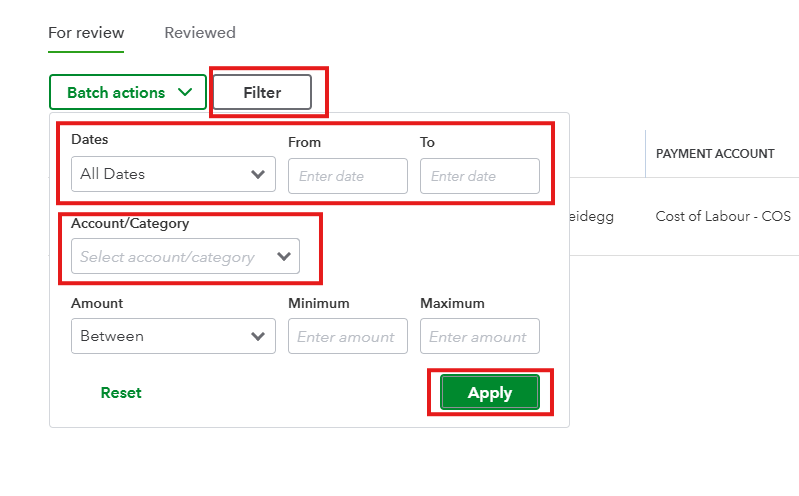Click the 'Between' text in Amount dropdown
The width and height of the screenshot is (799, 496).
pyautogui.click(x=112, y=337)
